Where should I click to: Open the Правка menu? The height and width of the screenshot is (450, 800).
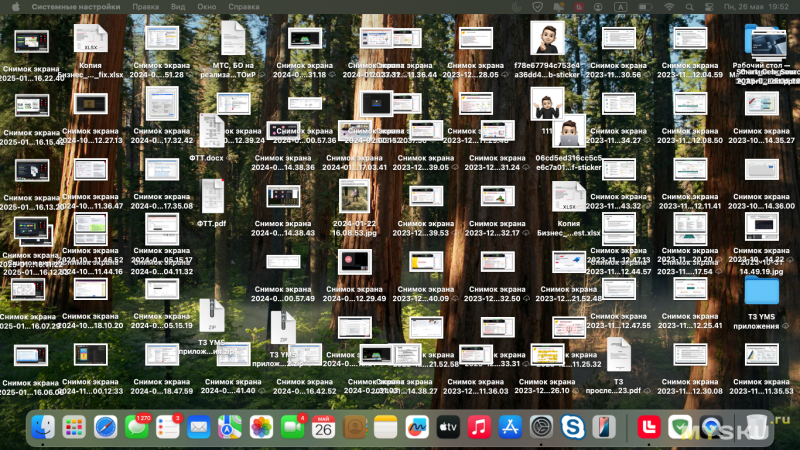point(145,7)
